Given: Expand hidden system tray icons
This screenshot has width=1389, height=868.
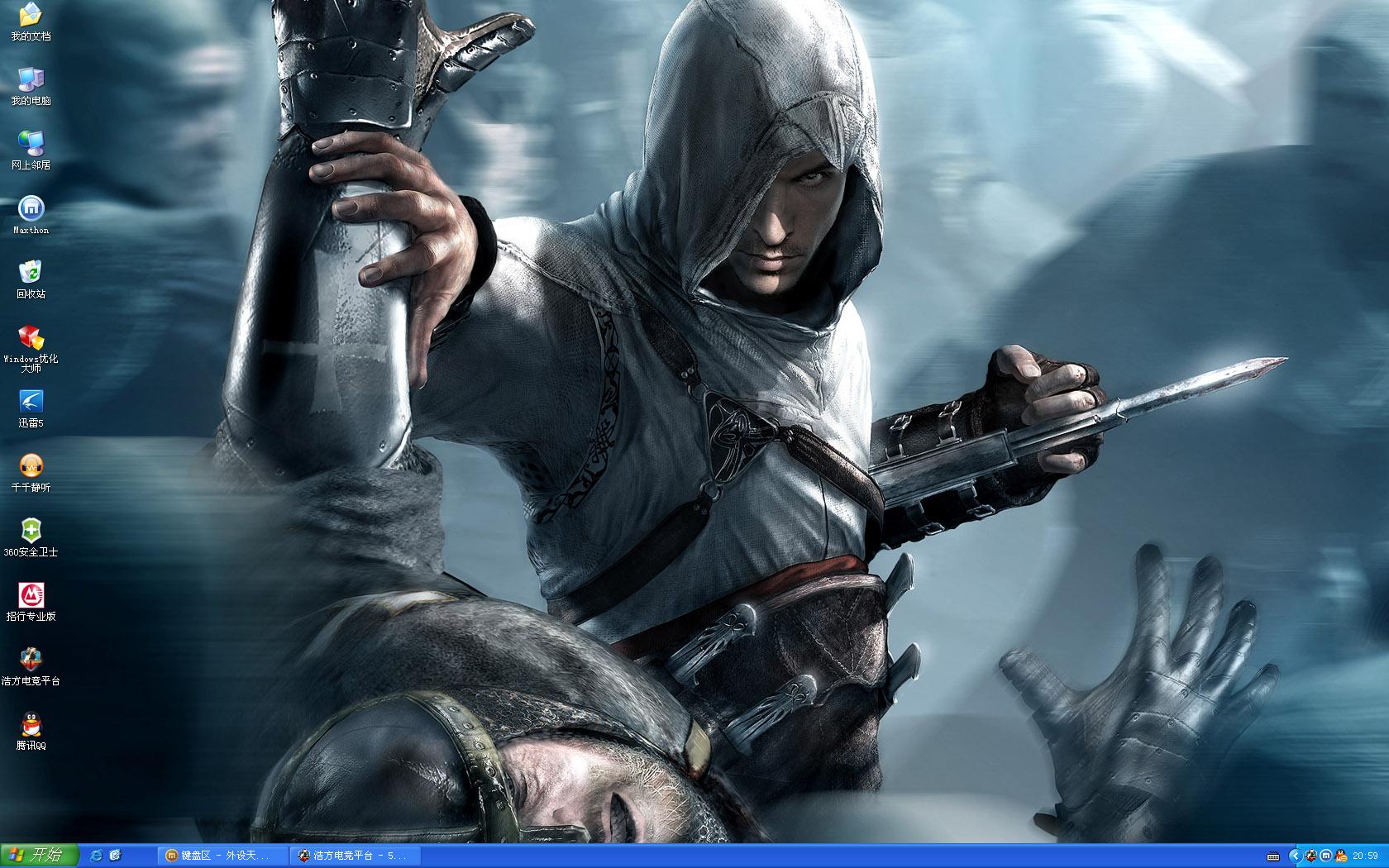Looking at the screenshot, I should tap(1296, 856).
